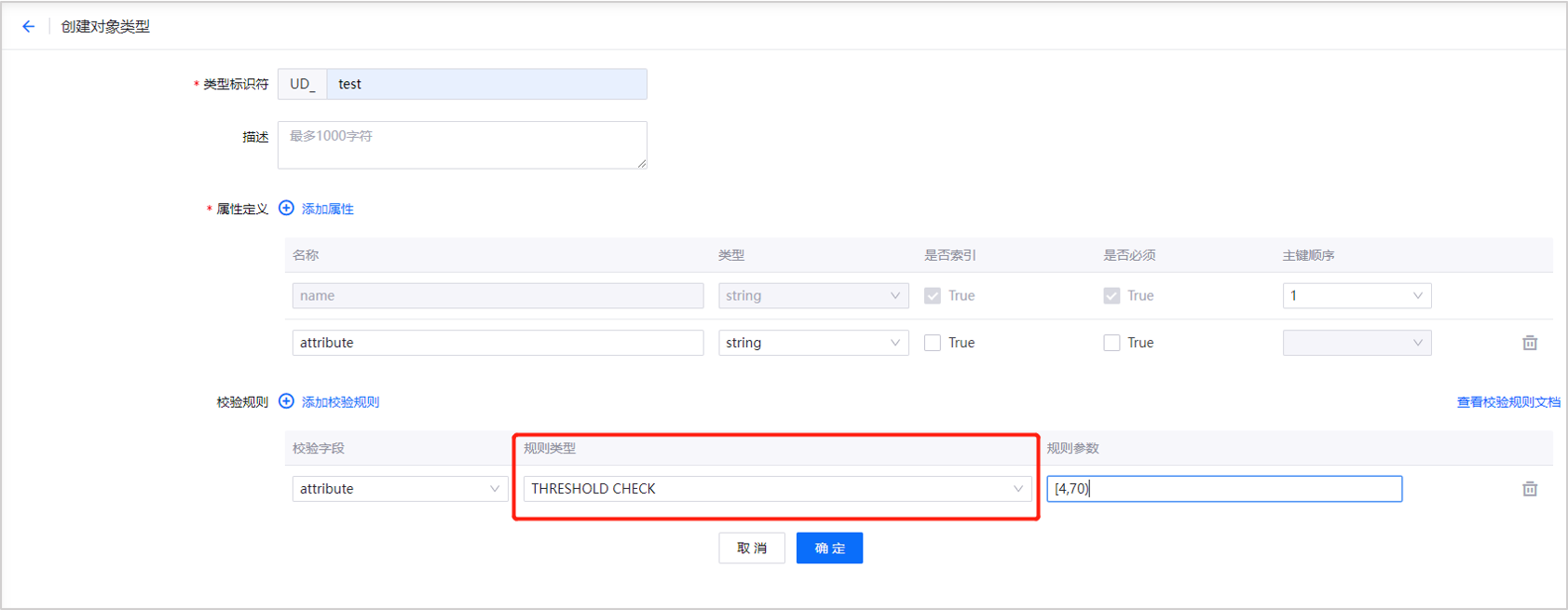1568x610 pixels.
Task: Click the 确定 confirm button
Action: pos(829,549)
